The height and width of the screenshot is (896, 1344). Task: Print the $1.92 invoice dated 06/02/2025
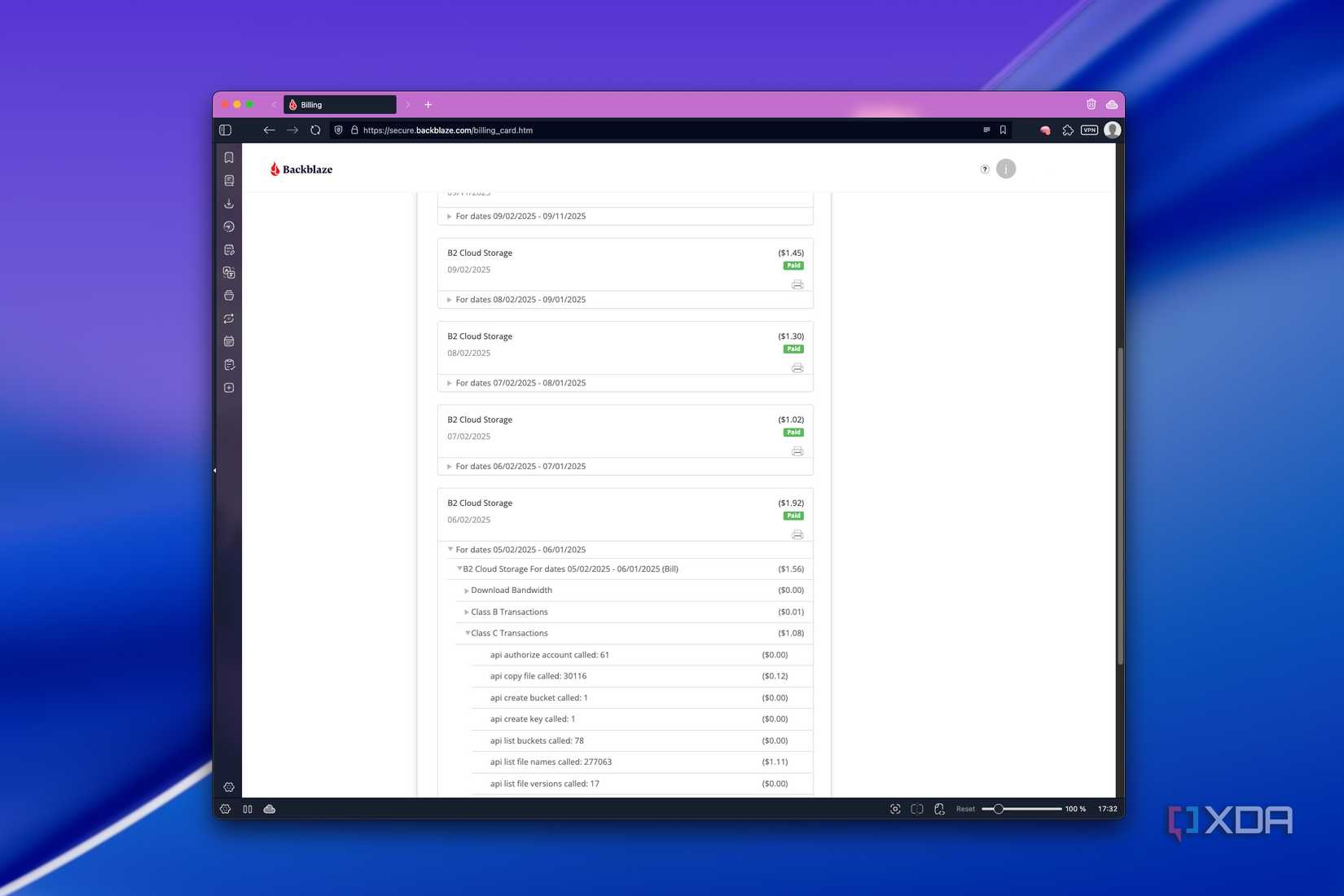pyautogui.click(x=797, y=535)
